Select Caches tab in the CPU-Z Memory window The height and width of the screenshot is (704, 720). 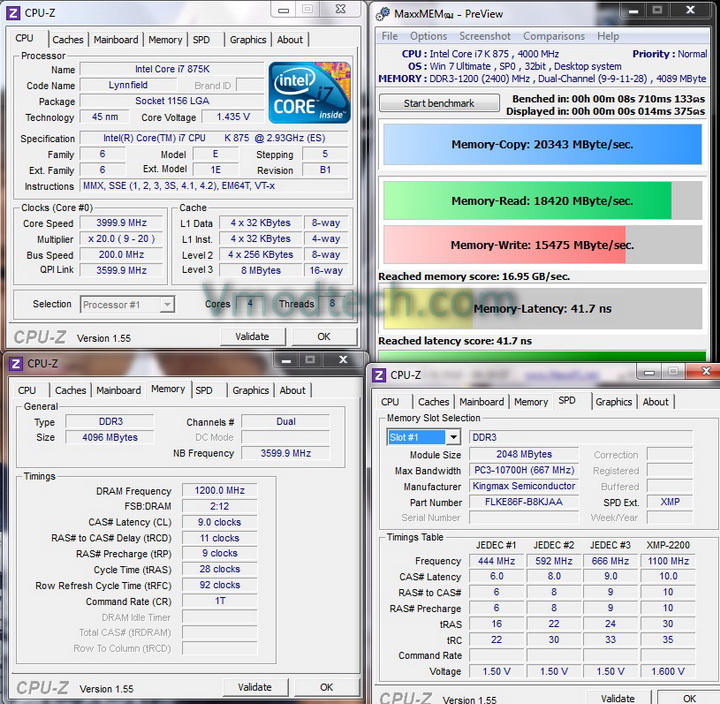[x=70, y=390]
